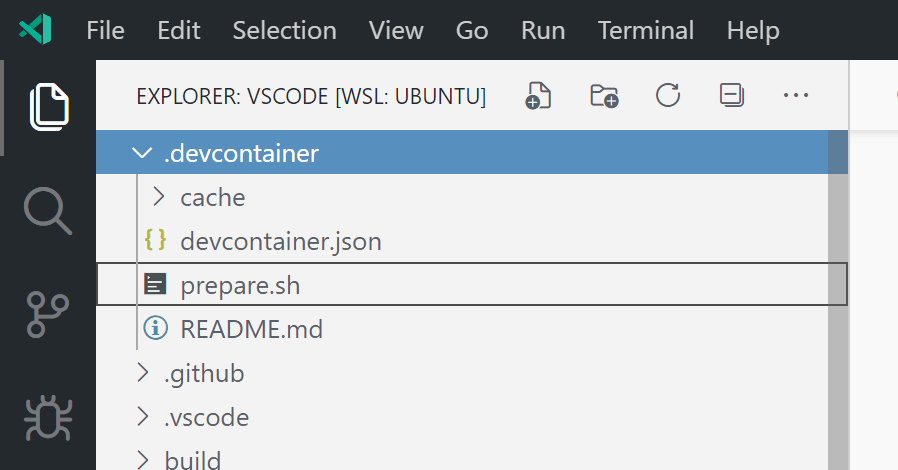Open Source Control view icon
This screenshot has width=898, height=470.
[x=48, y=315]
